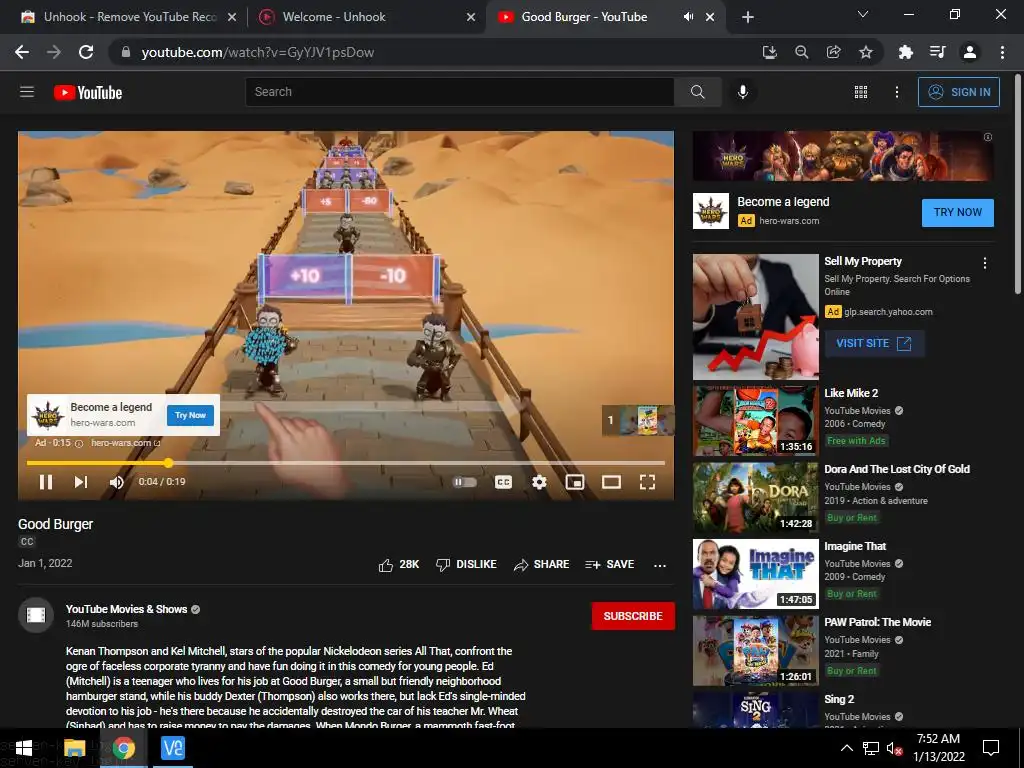Go back to previous page
This screenshot has width=1024, height=768.
[x=22, y=52]
